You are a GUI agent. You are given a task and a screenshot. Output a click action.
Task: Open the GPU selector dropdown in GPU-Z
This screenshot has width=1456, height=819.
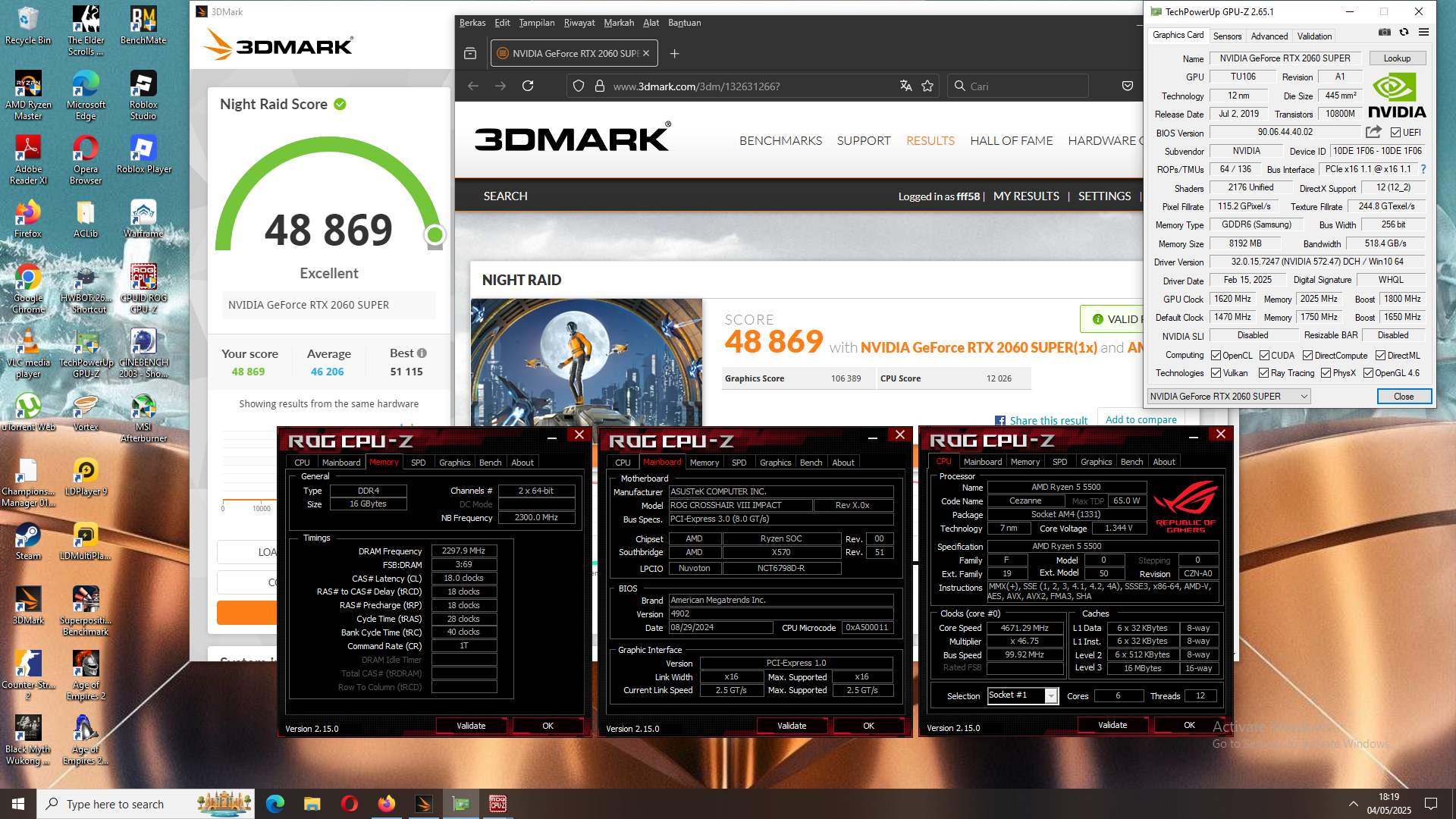point(1228,396)
